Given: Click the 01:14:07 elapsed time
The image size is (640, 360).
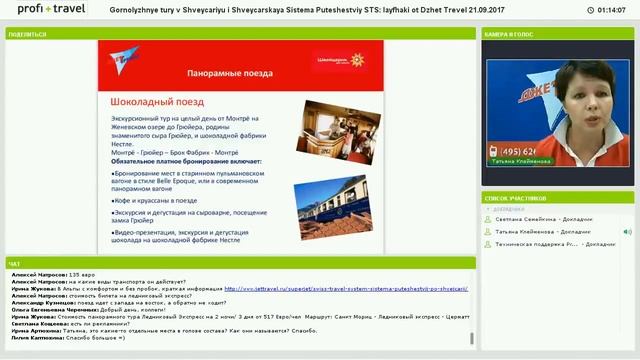Looking at the screenshot, I should pos(611,10).
